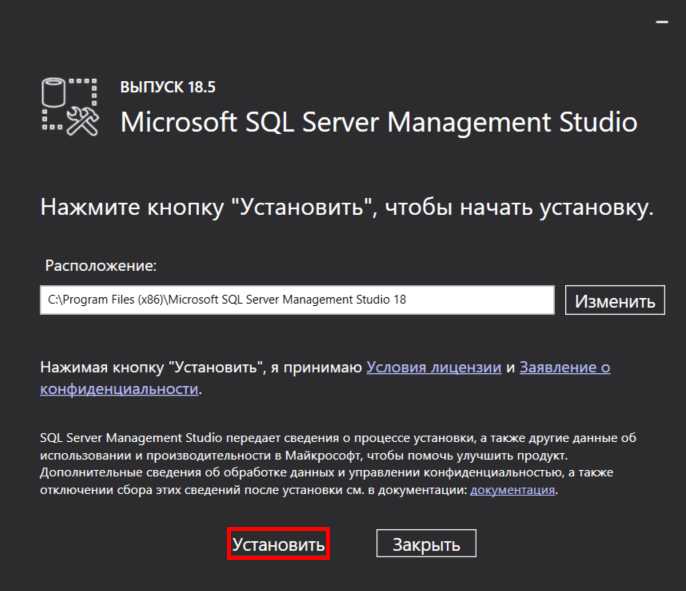Click the text "Нажимая кнопку Установить, я принимаю"
Image resolution: width=686 pixels, height=591 pixels.
(200, 367)
